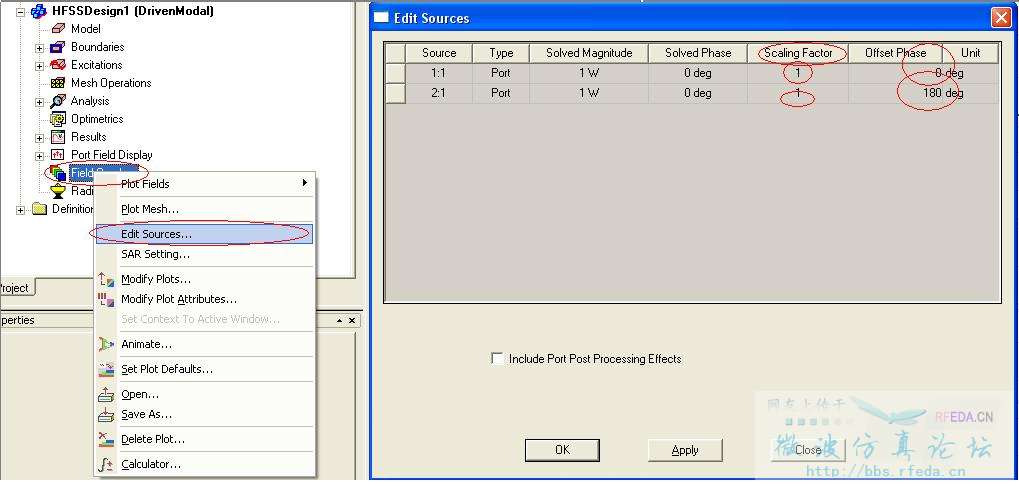This screenshot has height=486, width=1019.
Task: Edit Scaling Factor cell for source 2:1
Action: coord(798,93)
